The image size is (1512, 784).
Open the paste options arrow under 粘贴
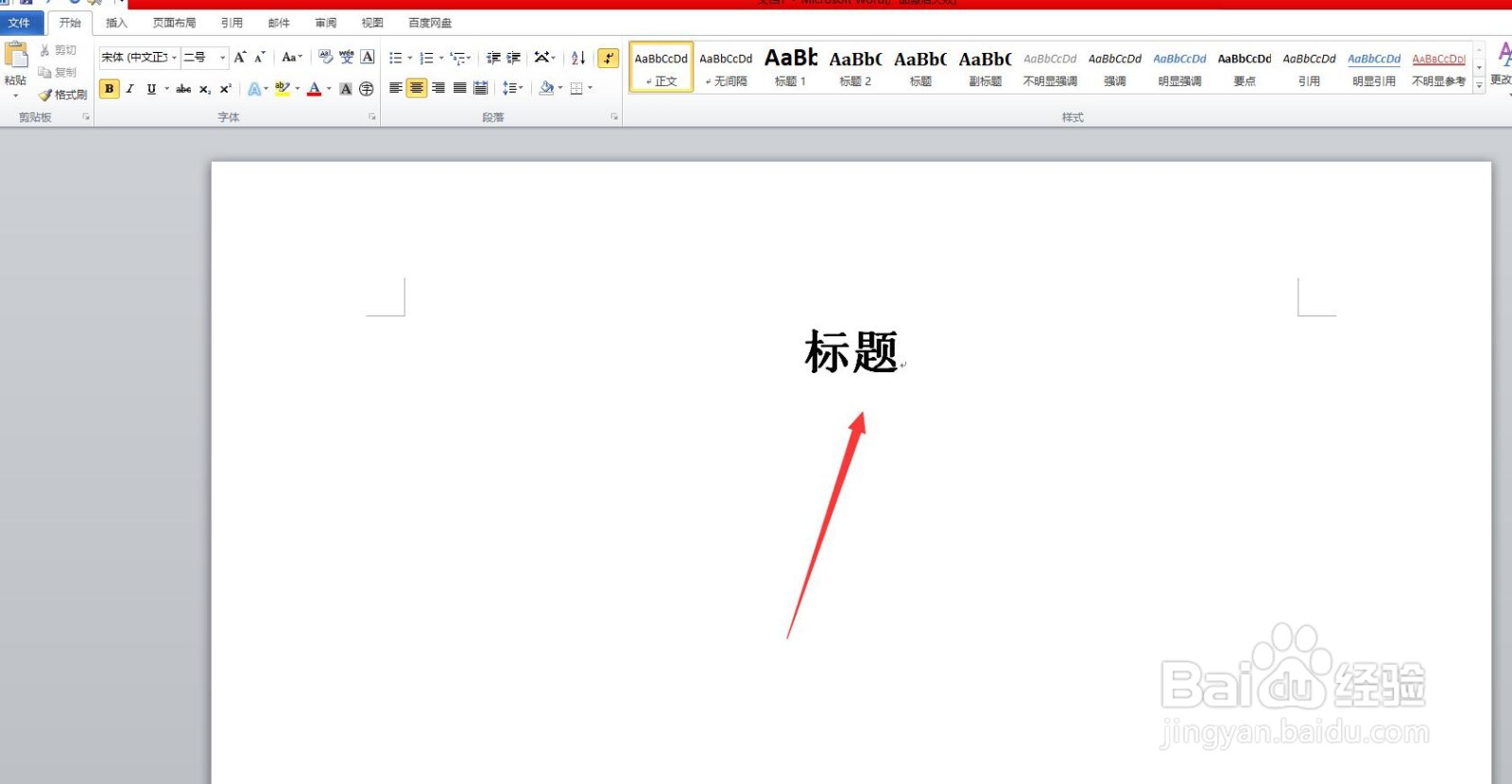click(15, 95)
